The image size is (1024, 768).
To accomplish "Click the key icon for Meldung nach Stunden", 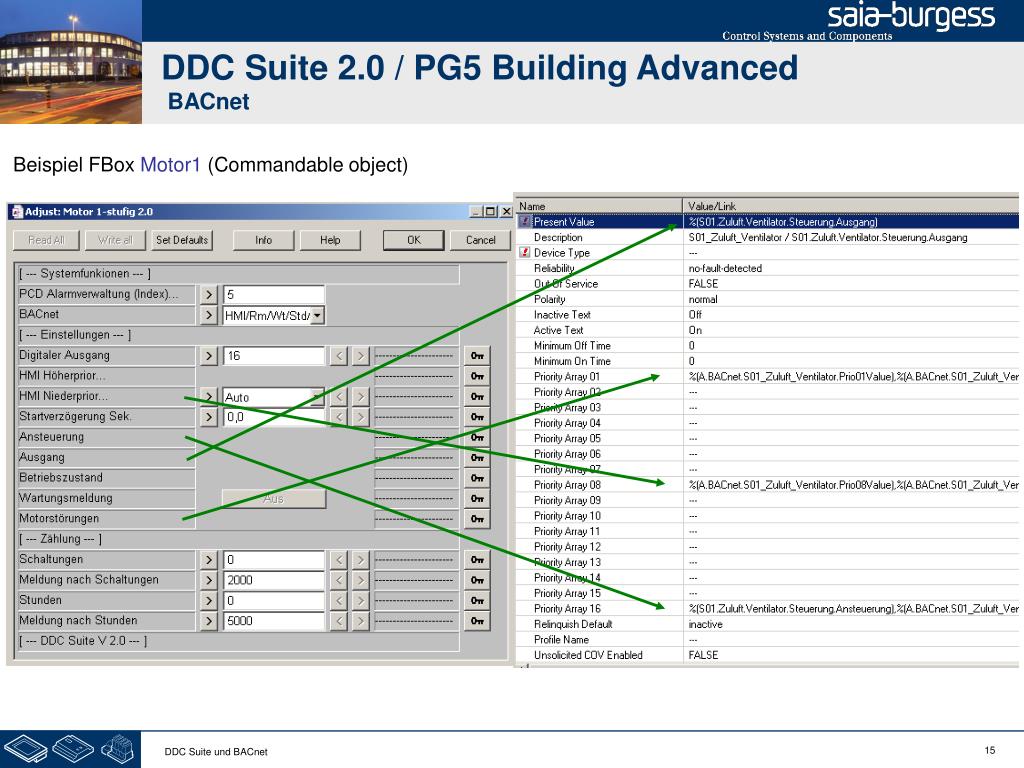I will coord(477,620).
